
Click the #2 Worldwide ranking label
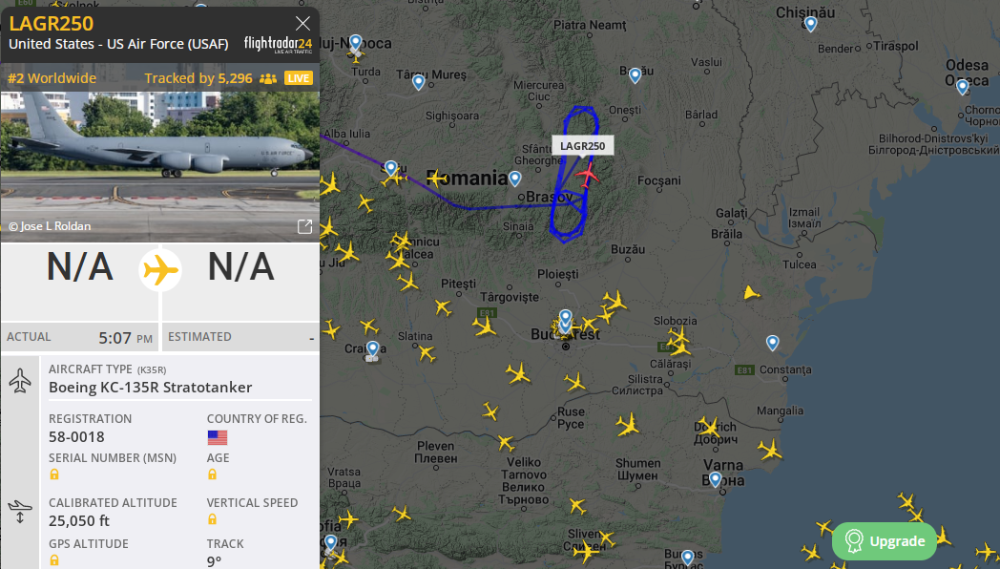52,78
